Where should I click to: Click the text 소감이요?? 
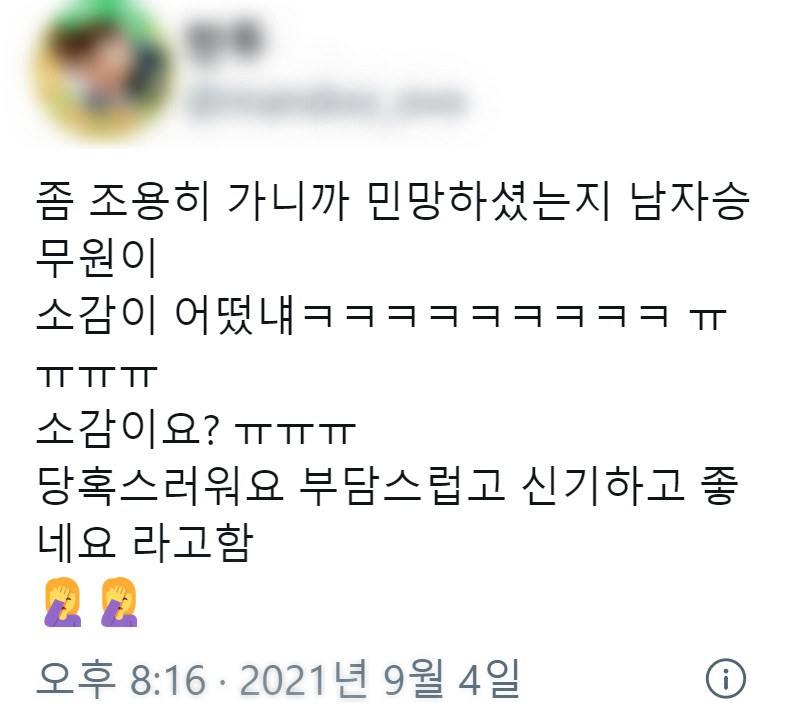[128, 430]
